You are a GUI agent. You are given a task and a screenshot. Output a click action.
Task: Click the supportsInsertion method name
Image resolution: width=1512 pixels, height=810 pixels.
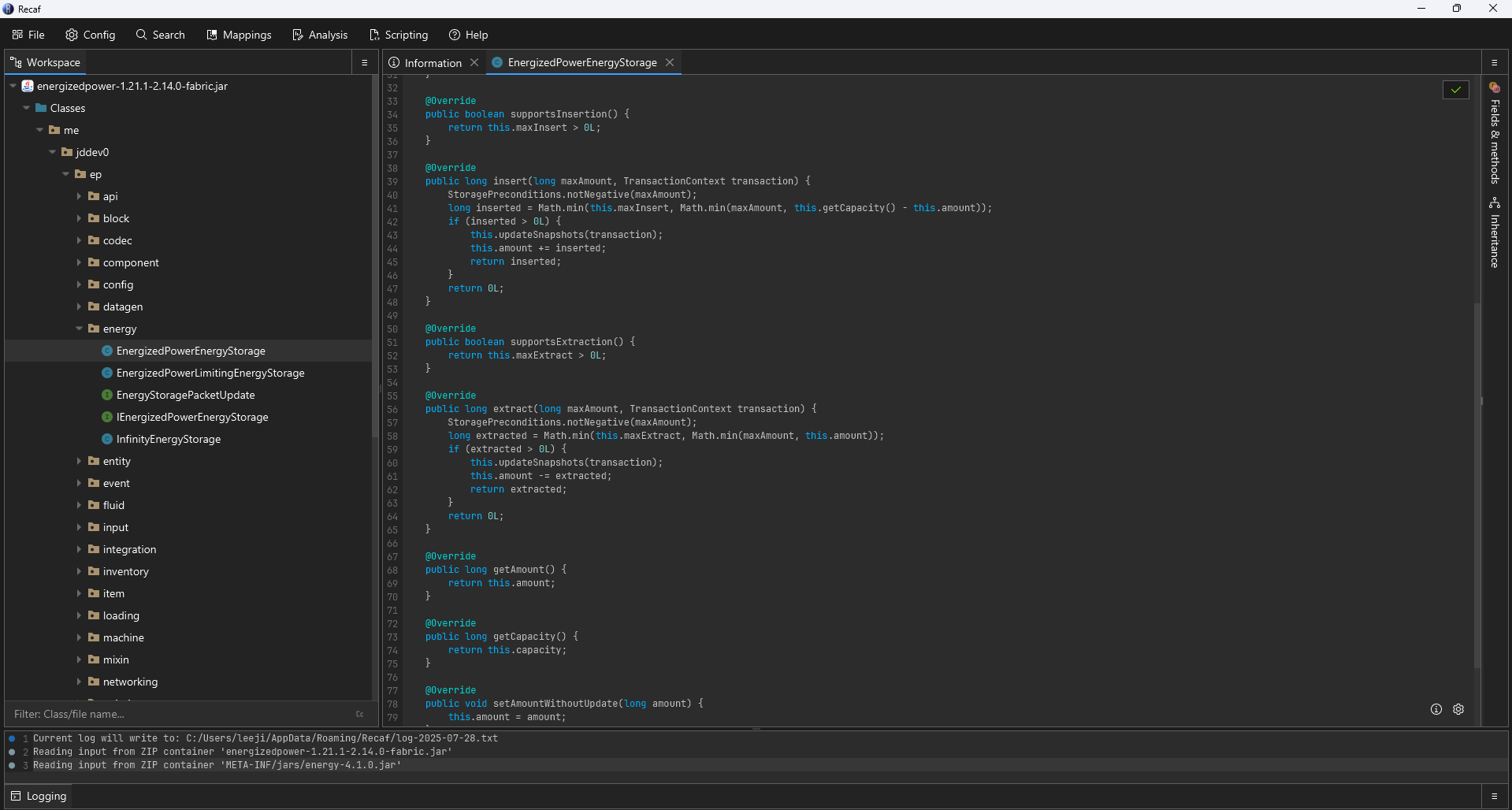[x=559, y=114]
